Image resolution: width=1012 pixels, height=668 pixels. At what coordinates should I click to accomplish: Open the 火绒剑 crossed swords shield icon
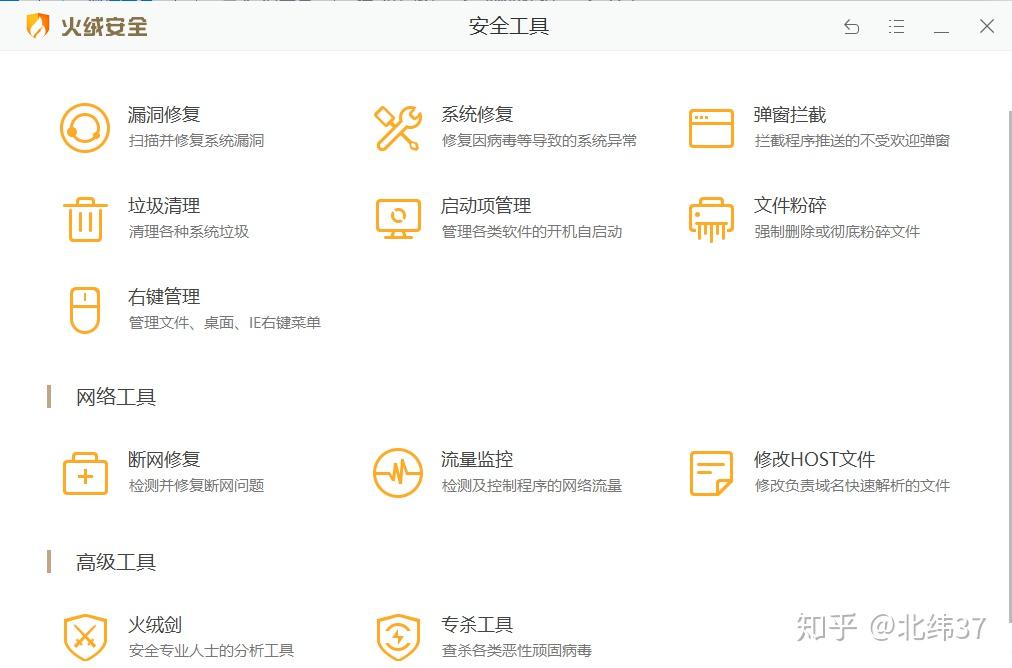click(85, 638)
